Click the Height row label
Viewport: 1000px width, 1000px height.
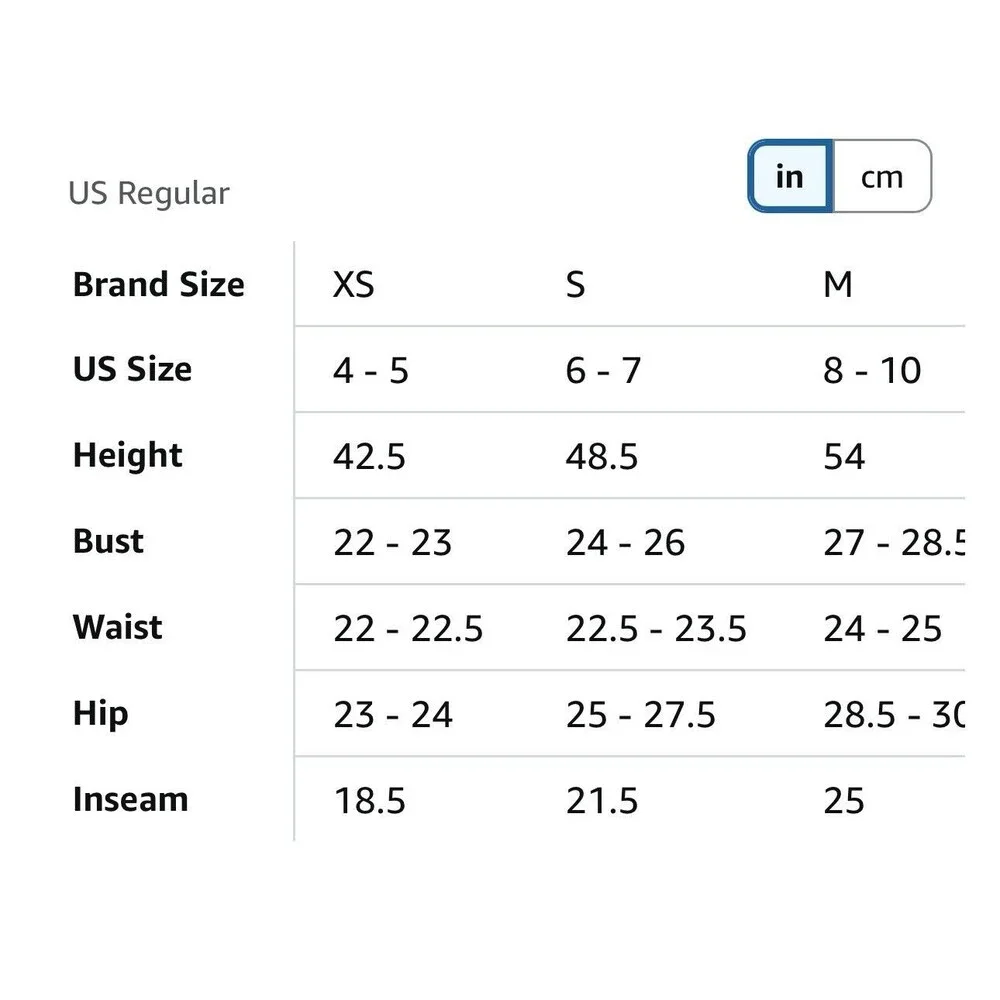128,455
